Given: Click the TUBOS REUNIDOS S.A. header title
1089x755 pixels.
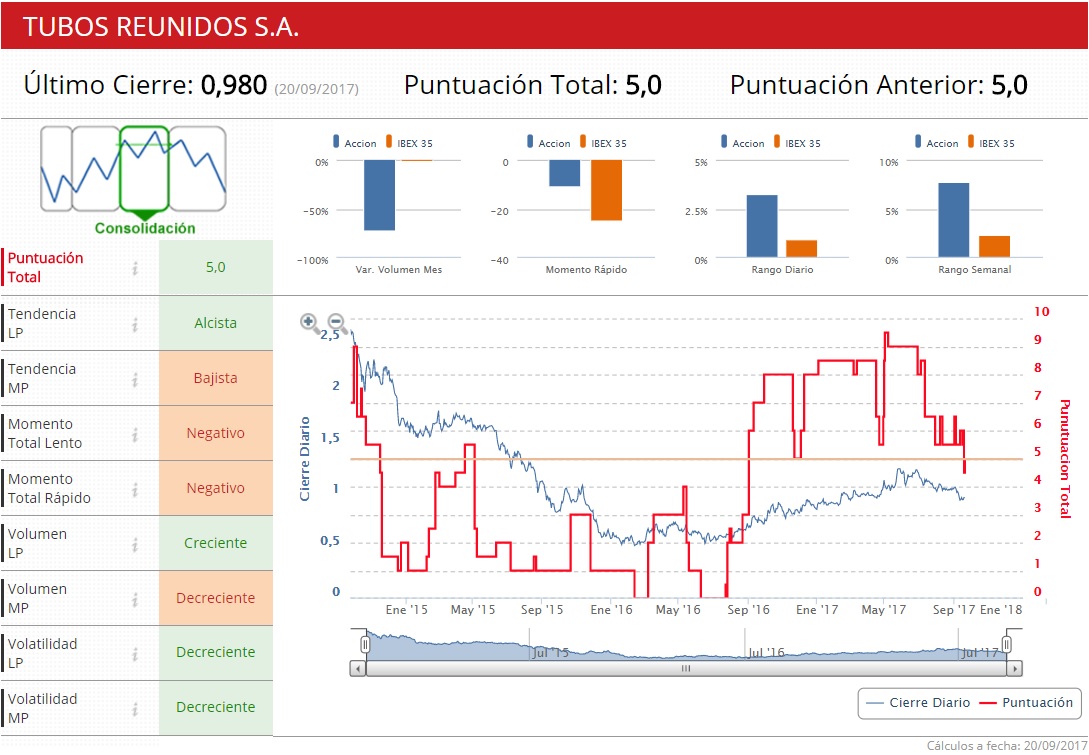Looking at the screenshot, I should click(x=161, y=26).
